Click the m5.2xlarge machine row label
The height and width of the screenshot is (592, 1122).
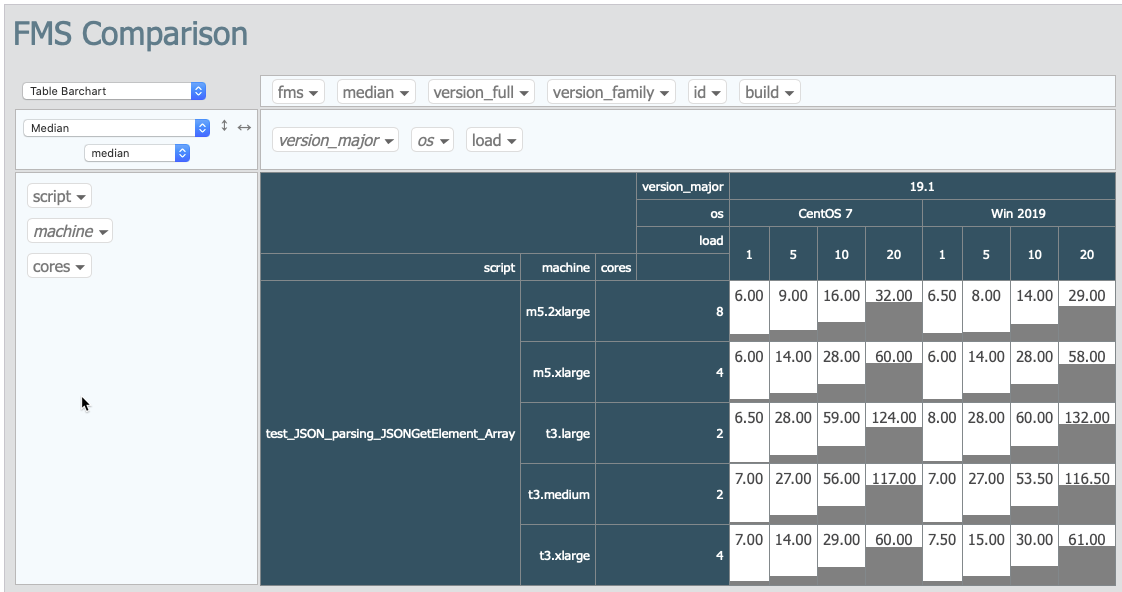click(557, 311)
